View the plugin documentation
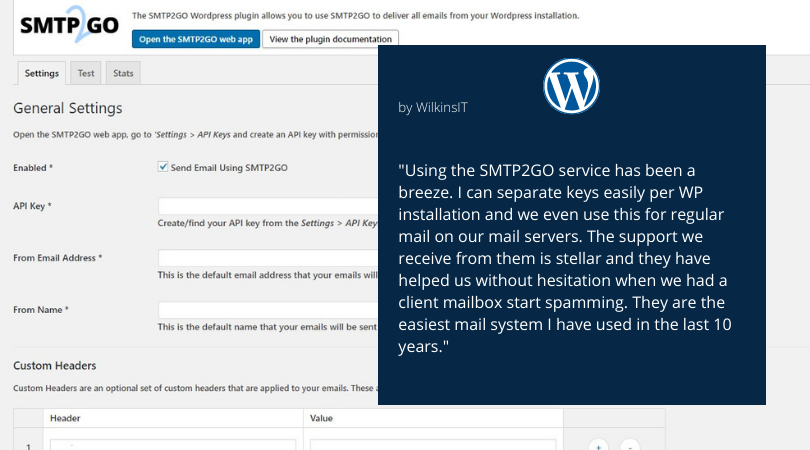 (x=331, y=39)
